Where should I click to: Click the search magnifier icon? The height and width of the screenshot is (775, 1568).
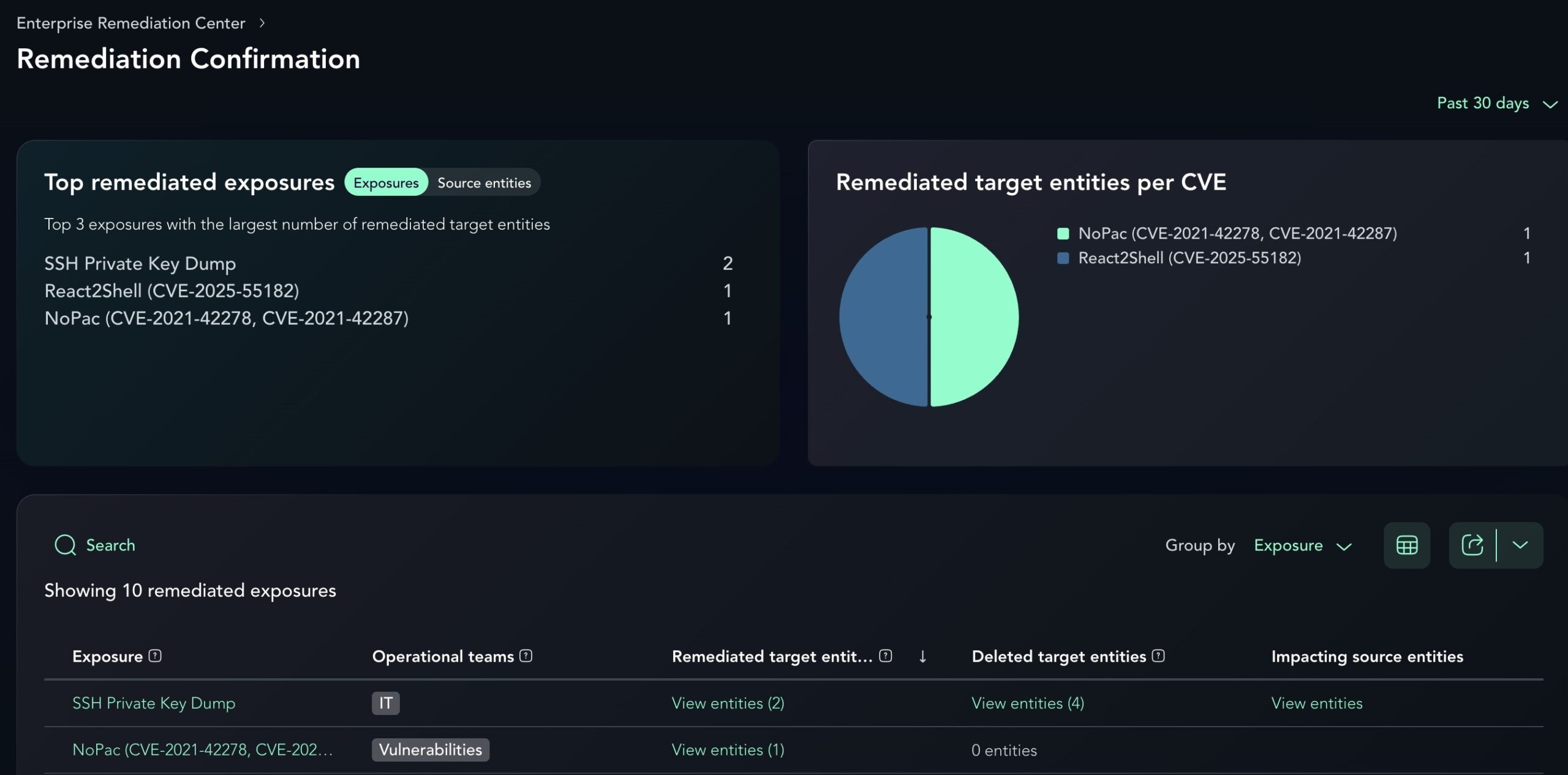65,545
